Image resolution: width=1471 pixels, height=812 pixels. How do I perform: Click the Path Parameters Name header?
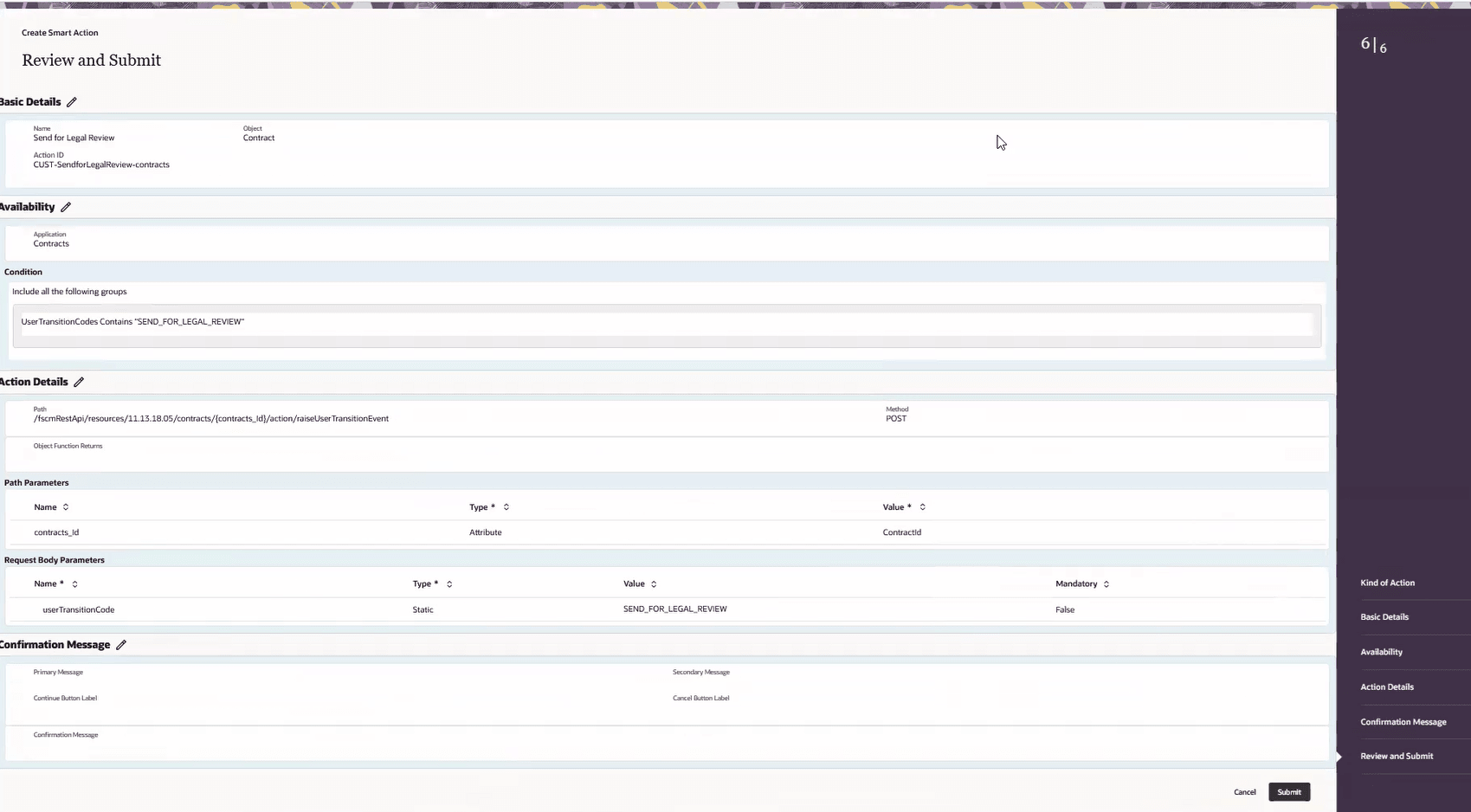point(45,507)
